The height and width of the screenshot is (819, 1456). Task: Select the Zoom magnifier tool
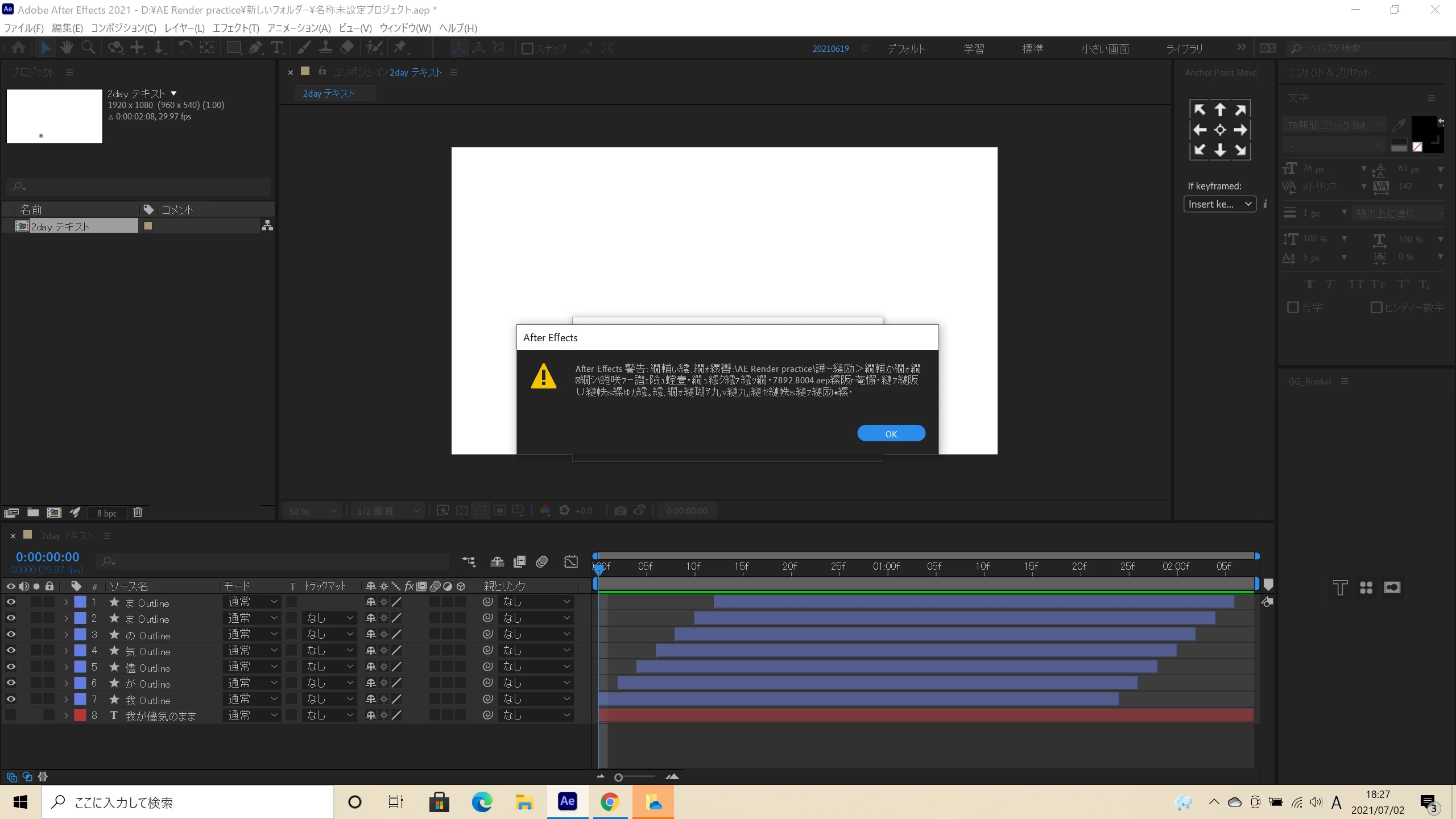tap(88, 48)
